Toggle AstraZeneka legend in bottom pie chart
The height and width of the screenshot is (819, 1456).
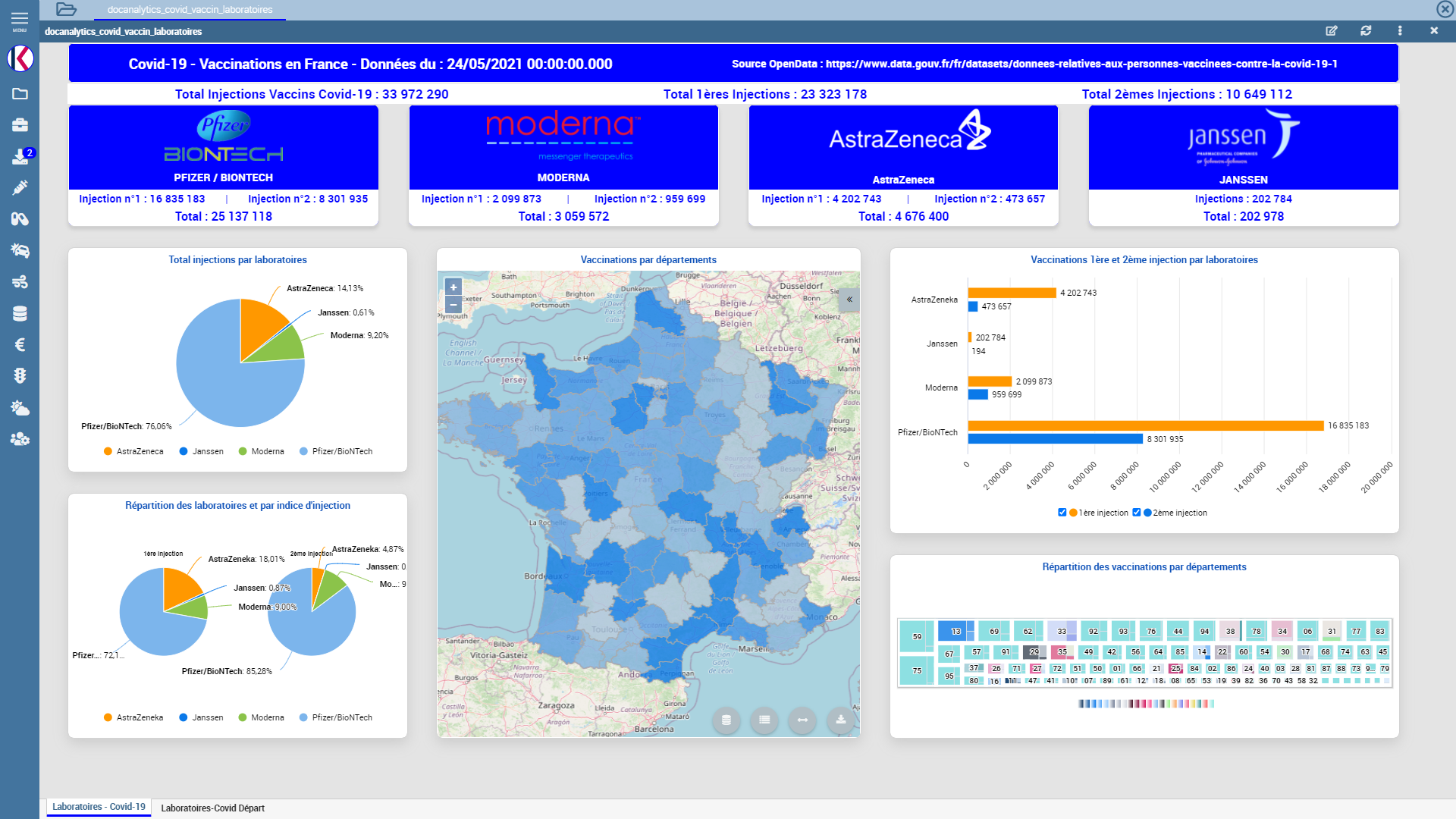point(133,717)
